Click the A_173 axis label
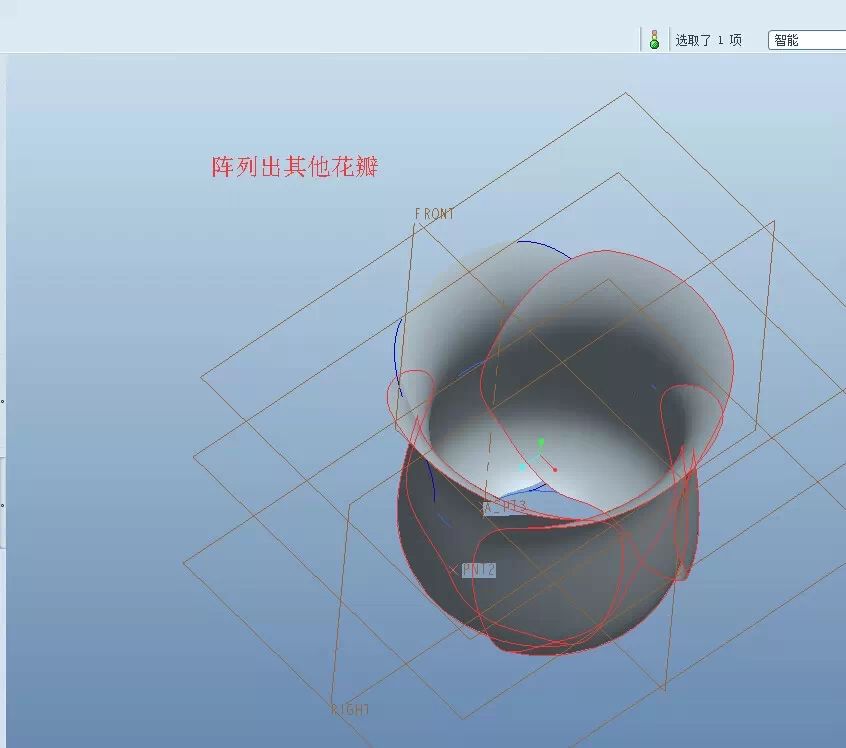The width and height of the screenshot is (846, 748). [504, 507]
